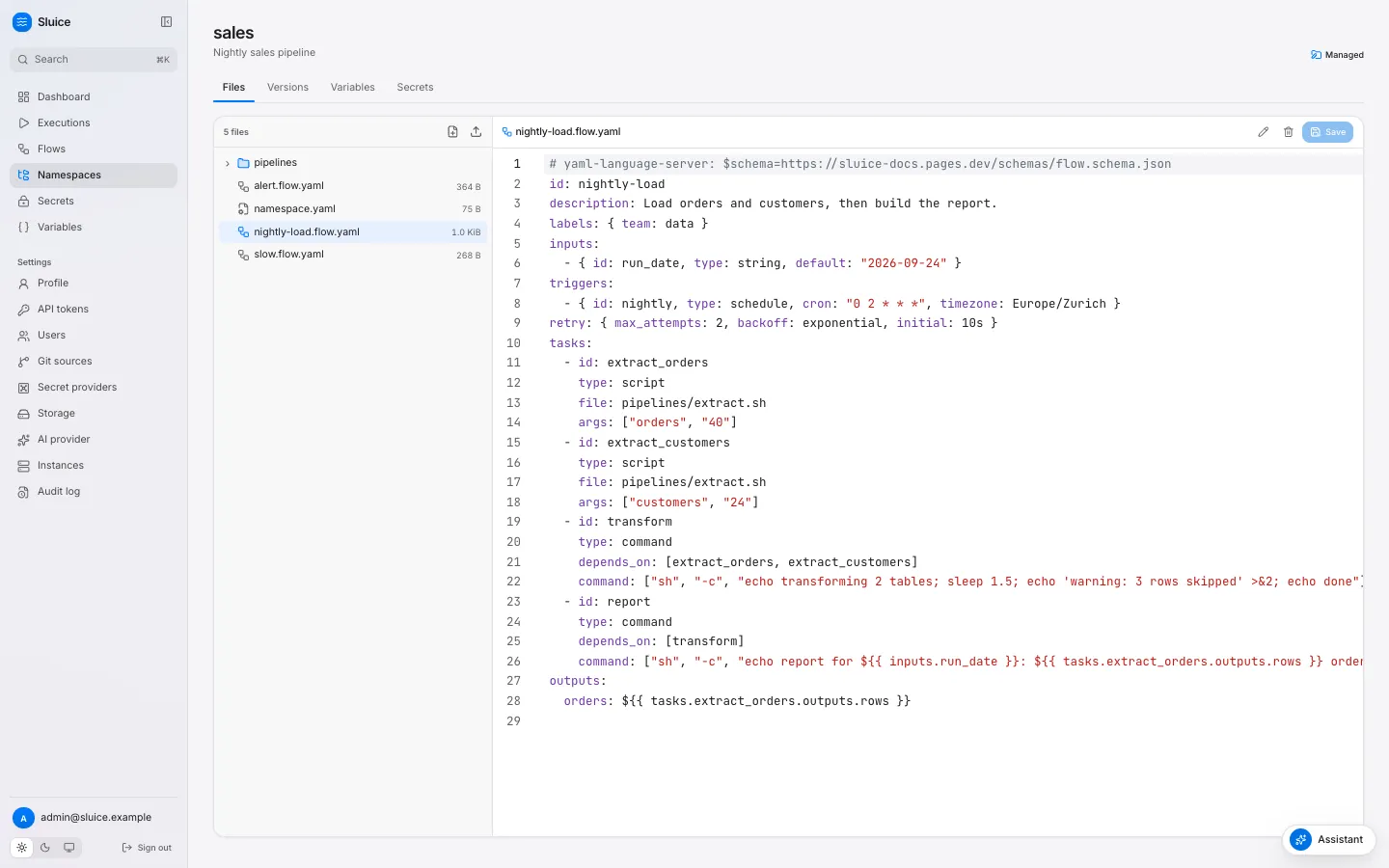
Task: Click the Save button
Action: point(1327,132)
